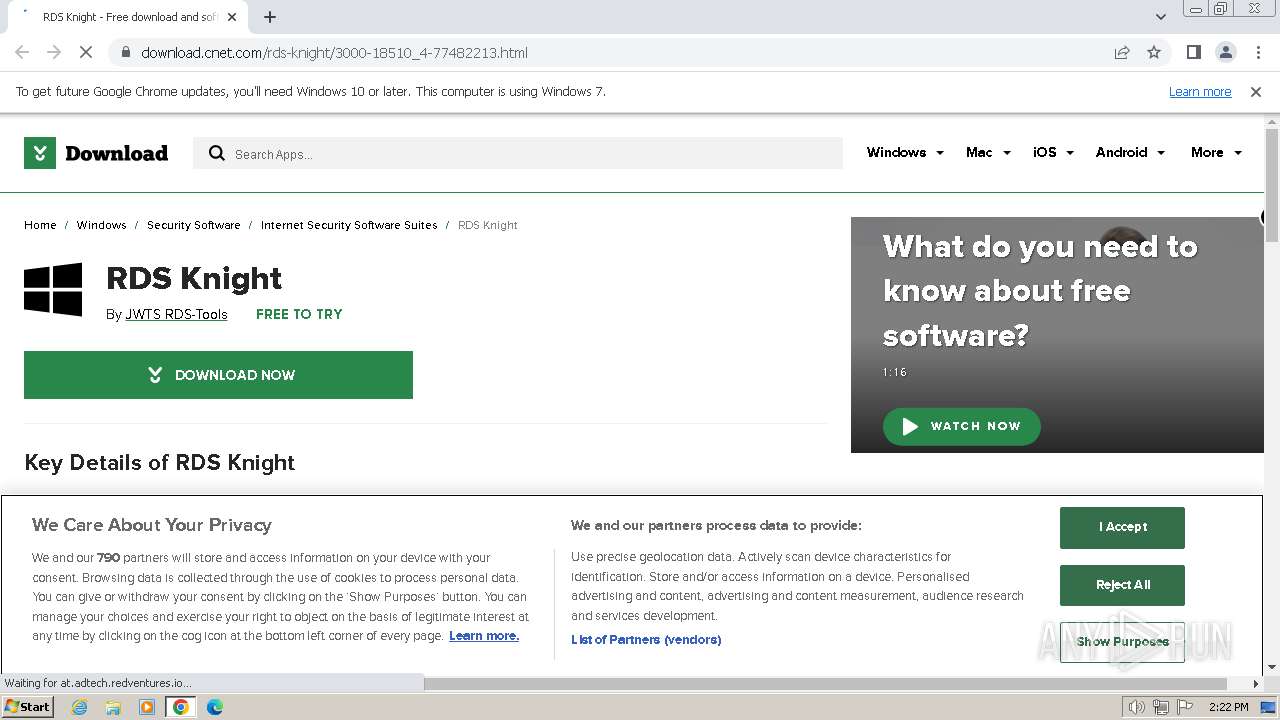Click the scroll down arrow
The image size is (1280, 720).
click(x=1272, y=667)
